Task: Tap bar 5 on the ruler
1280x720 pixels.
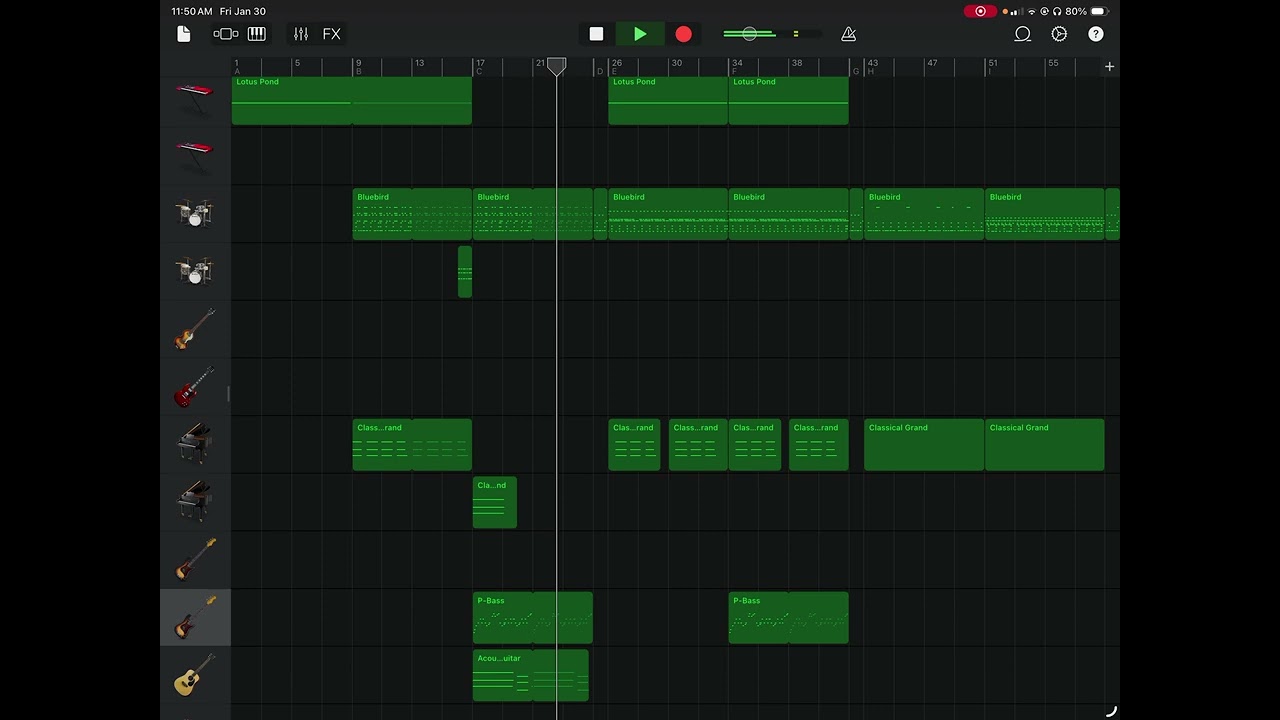Action: coord(297,63)
